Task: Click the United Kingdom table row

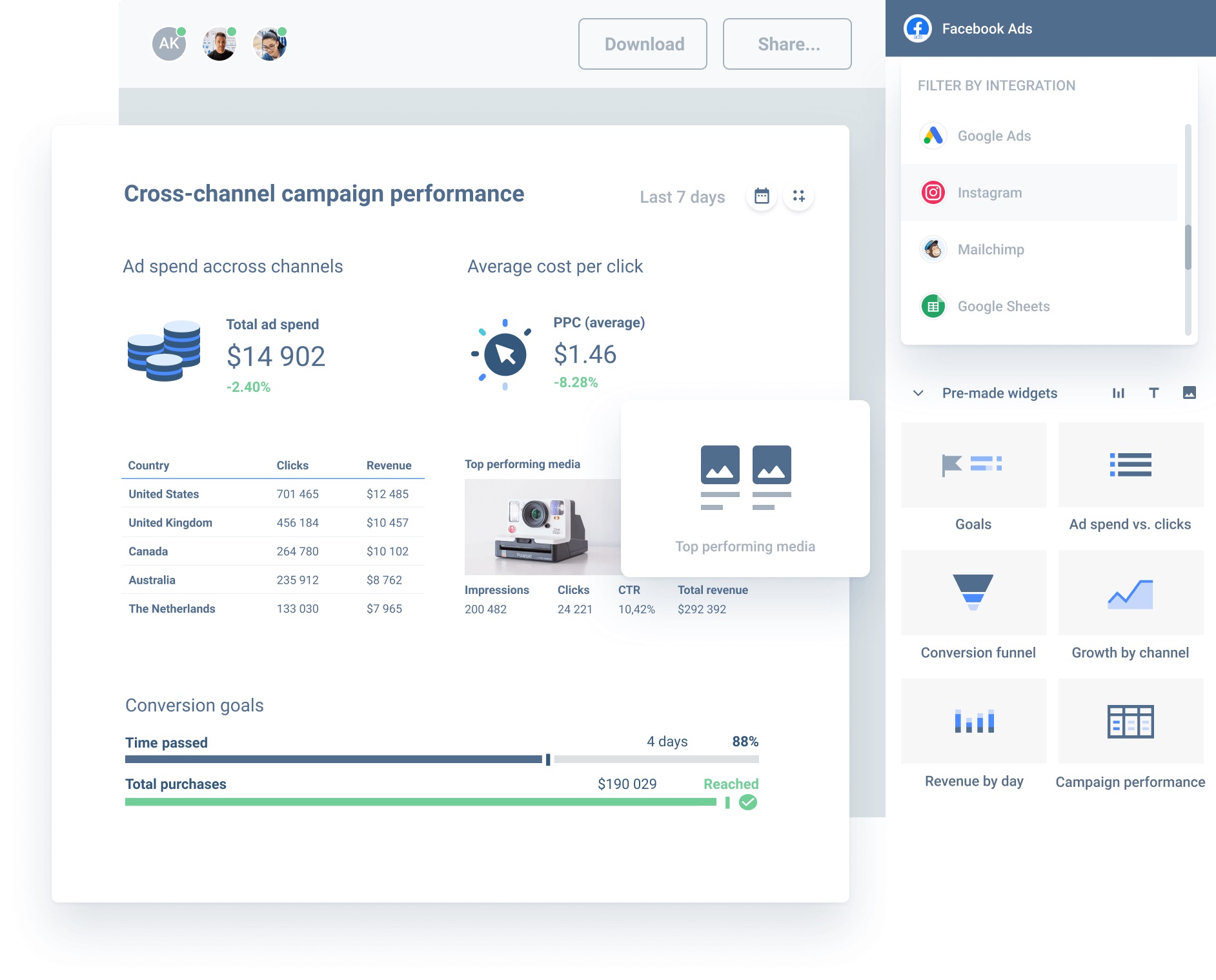Action: tap(273, 522)
